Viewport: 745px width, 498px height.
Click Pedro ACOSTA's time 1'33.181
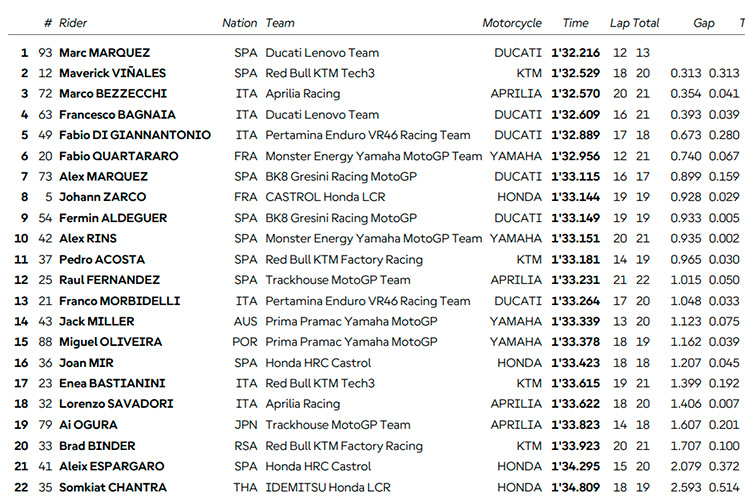click(575, 259)
